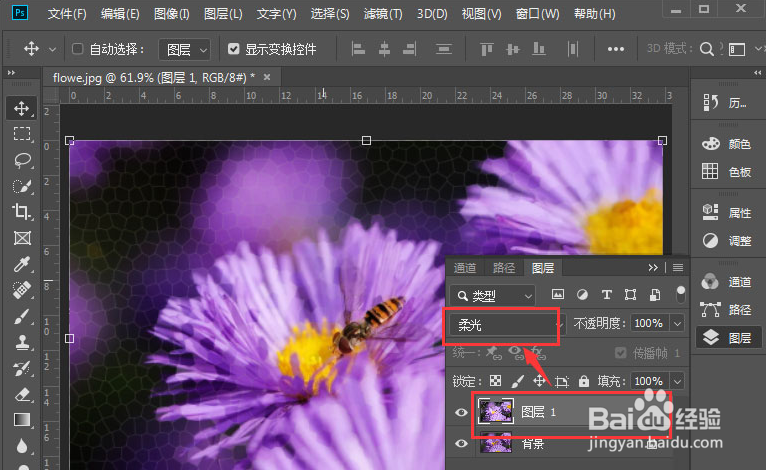The image size is (766, 470).
Task: Click the Align left edges icon
Action: 358,49
